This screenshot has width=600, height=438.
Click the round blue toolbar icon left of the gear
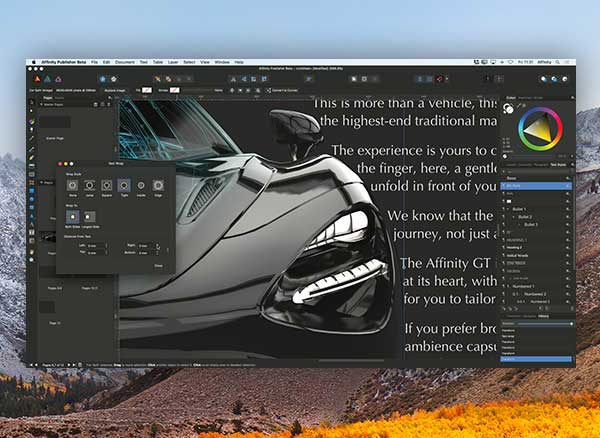pos(103,79)
